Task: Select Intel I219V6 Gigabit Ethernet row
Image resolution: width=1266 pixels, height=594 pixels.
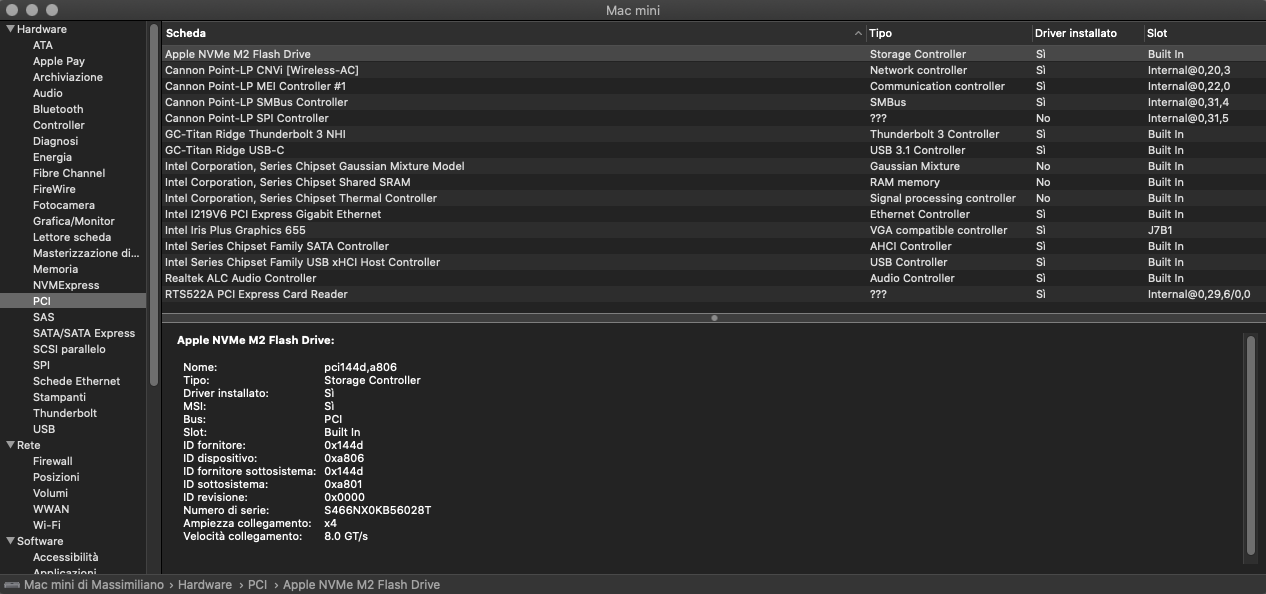Action: coord(714,214)
